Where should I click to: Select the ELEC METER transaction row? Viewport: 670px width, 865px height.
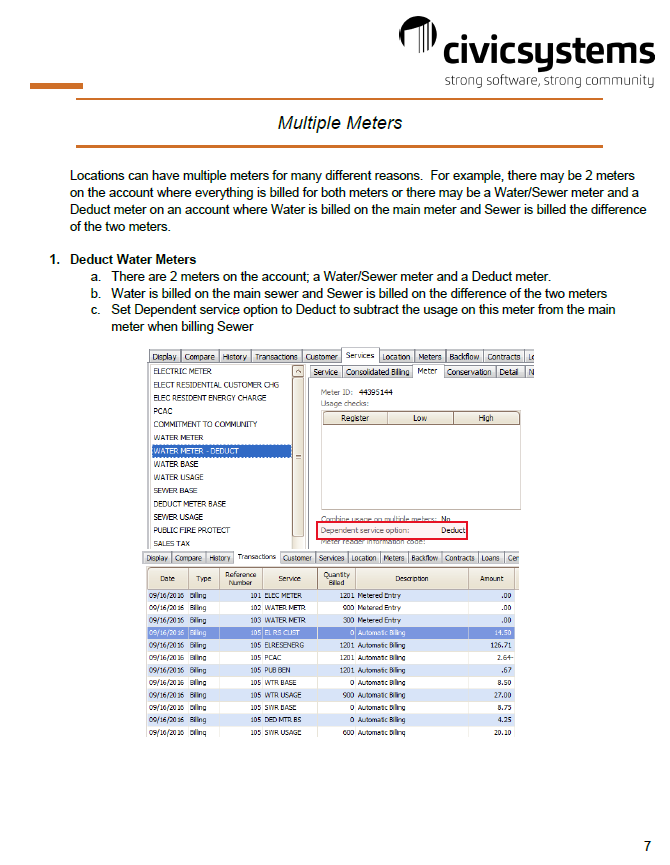coord(330,596)
